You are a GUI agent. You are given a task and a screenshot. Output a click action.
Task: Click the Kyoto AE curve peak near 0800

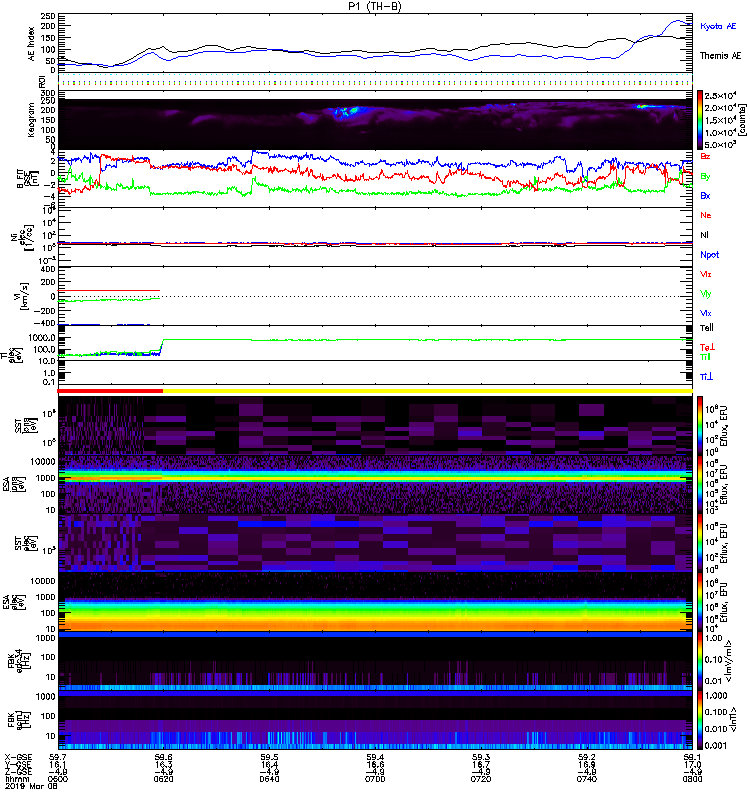[679, 21]
